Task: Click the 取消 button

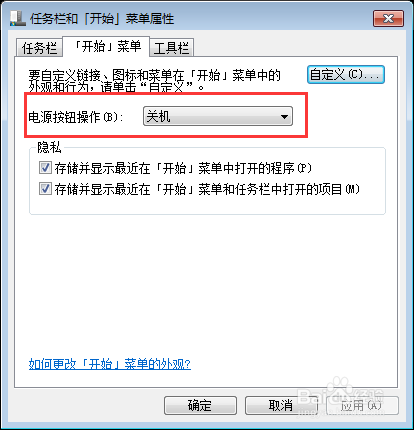Action: (281, 405)
